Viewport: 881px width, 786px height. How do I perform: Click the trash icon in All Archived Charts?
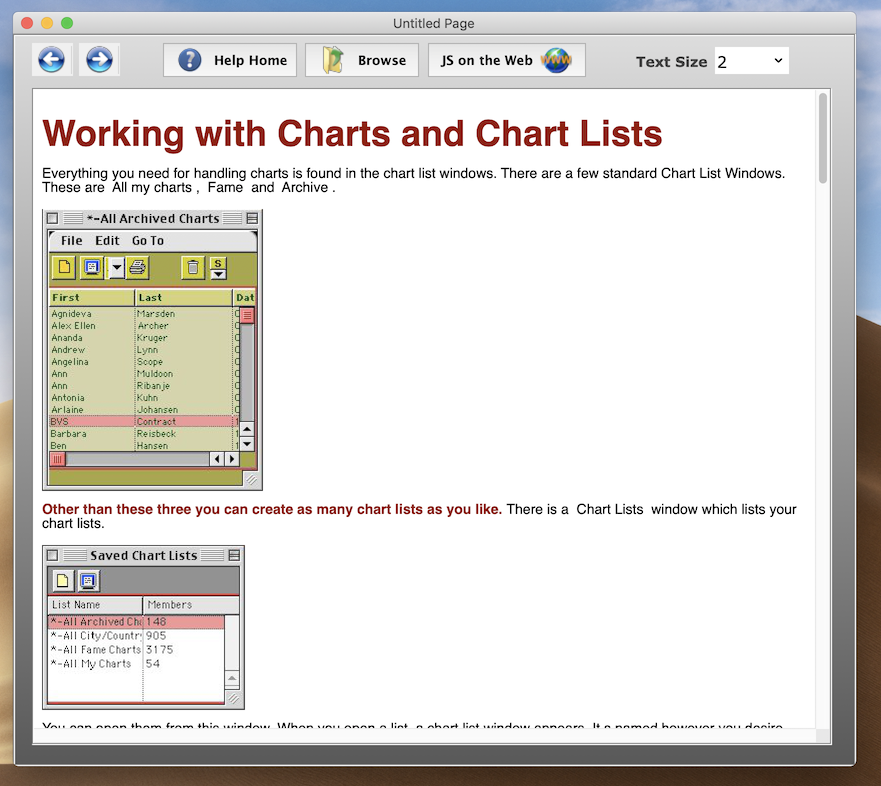[193, 267]
